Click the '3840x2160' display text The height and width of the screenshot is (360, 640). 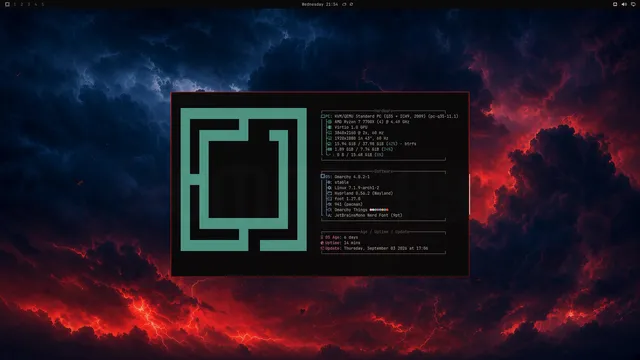[x=359, y=133]
